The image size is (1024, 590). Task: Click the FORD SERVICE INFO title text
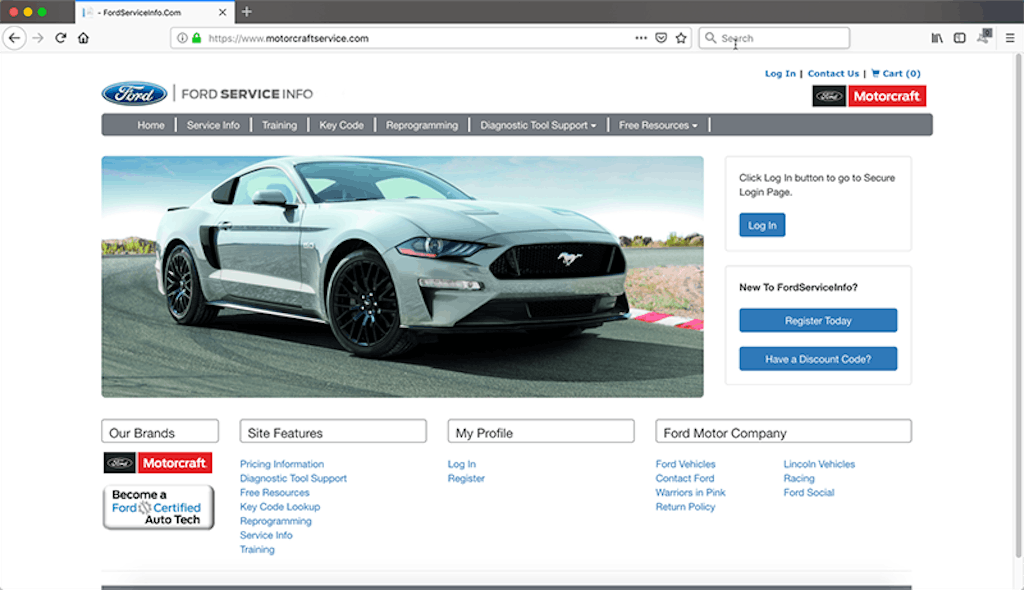pos(247,94)
